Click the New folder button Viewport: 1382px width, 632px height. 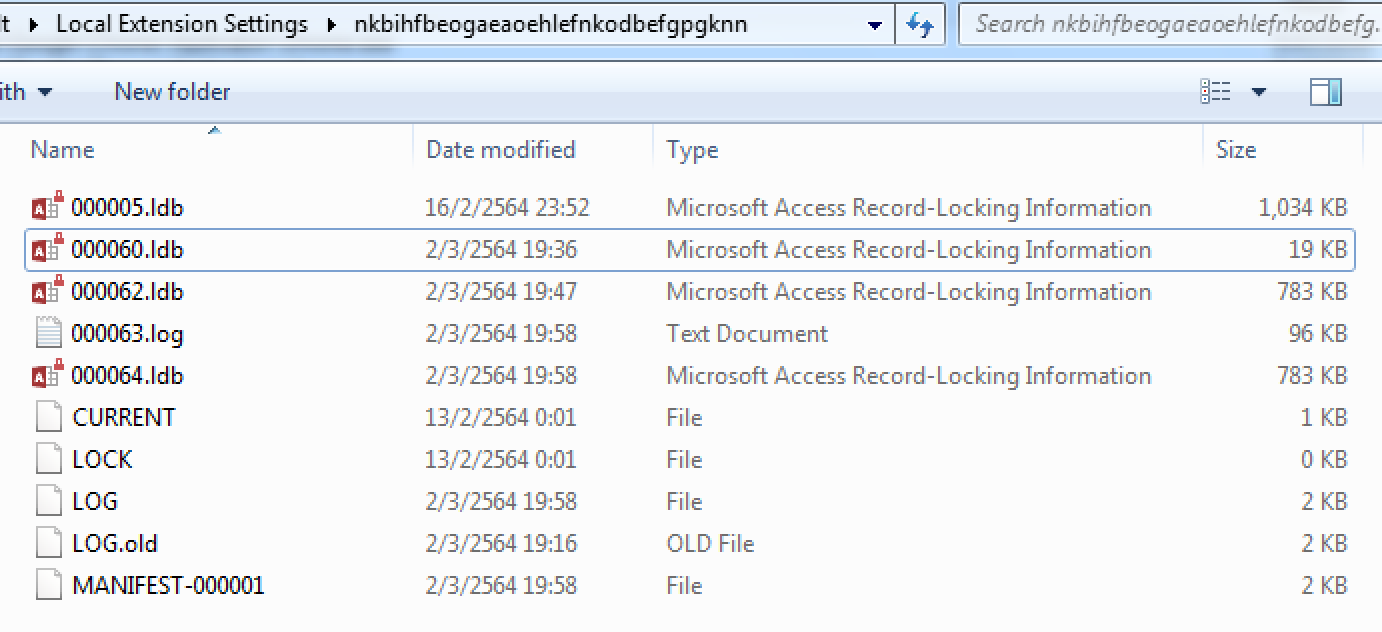tap(170, 90)
